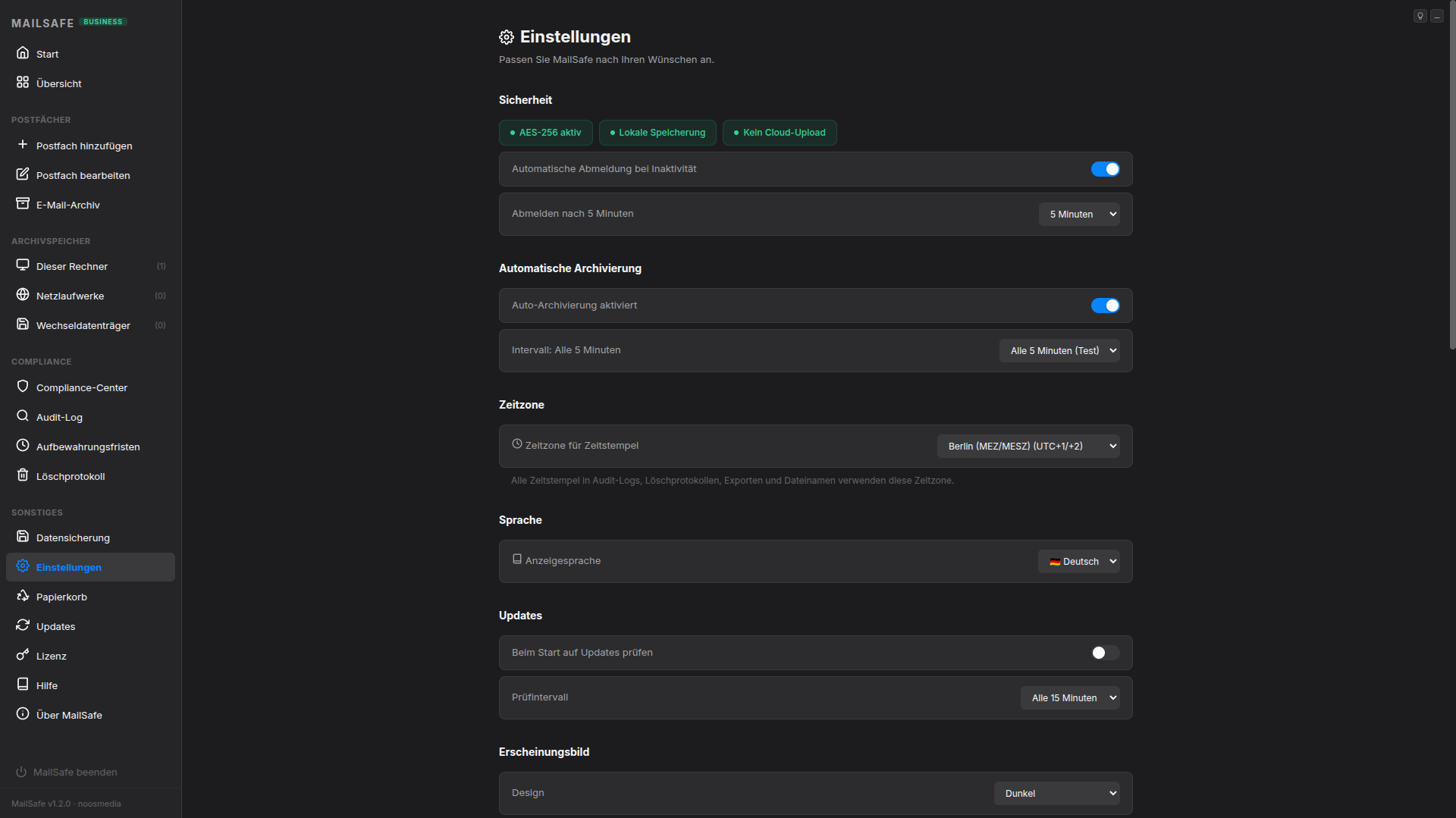Viewport: 1456px width, 818px height.
Task: Select the Compliance-Center sidebar icon
Action: click(23, 387)
